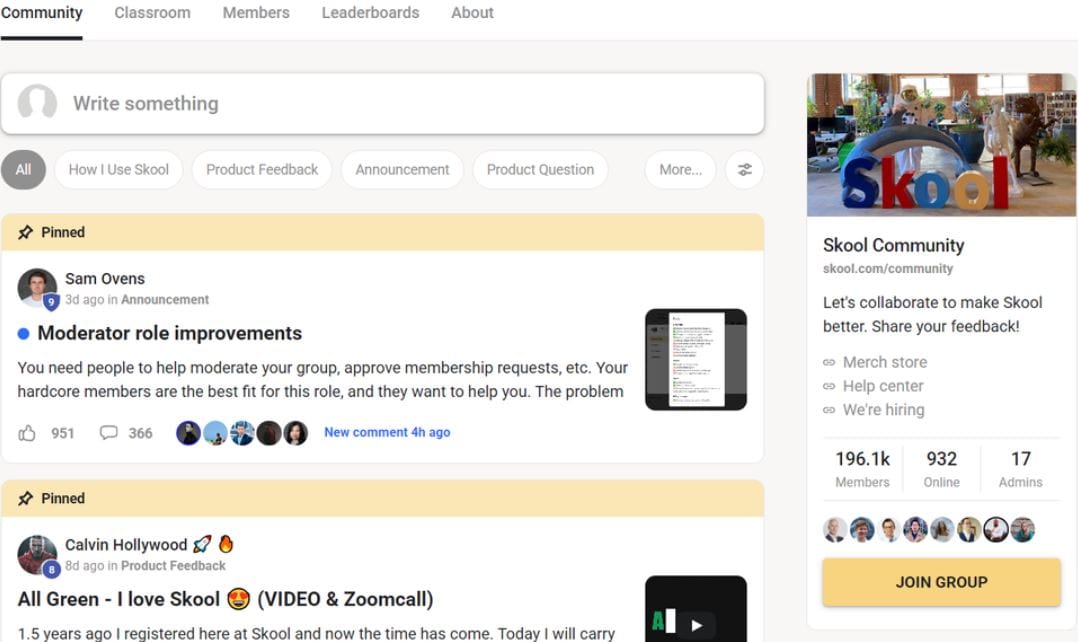Open the All Green - I love Skool post

pos(226,599)
